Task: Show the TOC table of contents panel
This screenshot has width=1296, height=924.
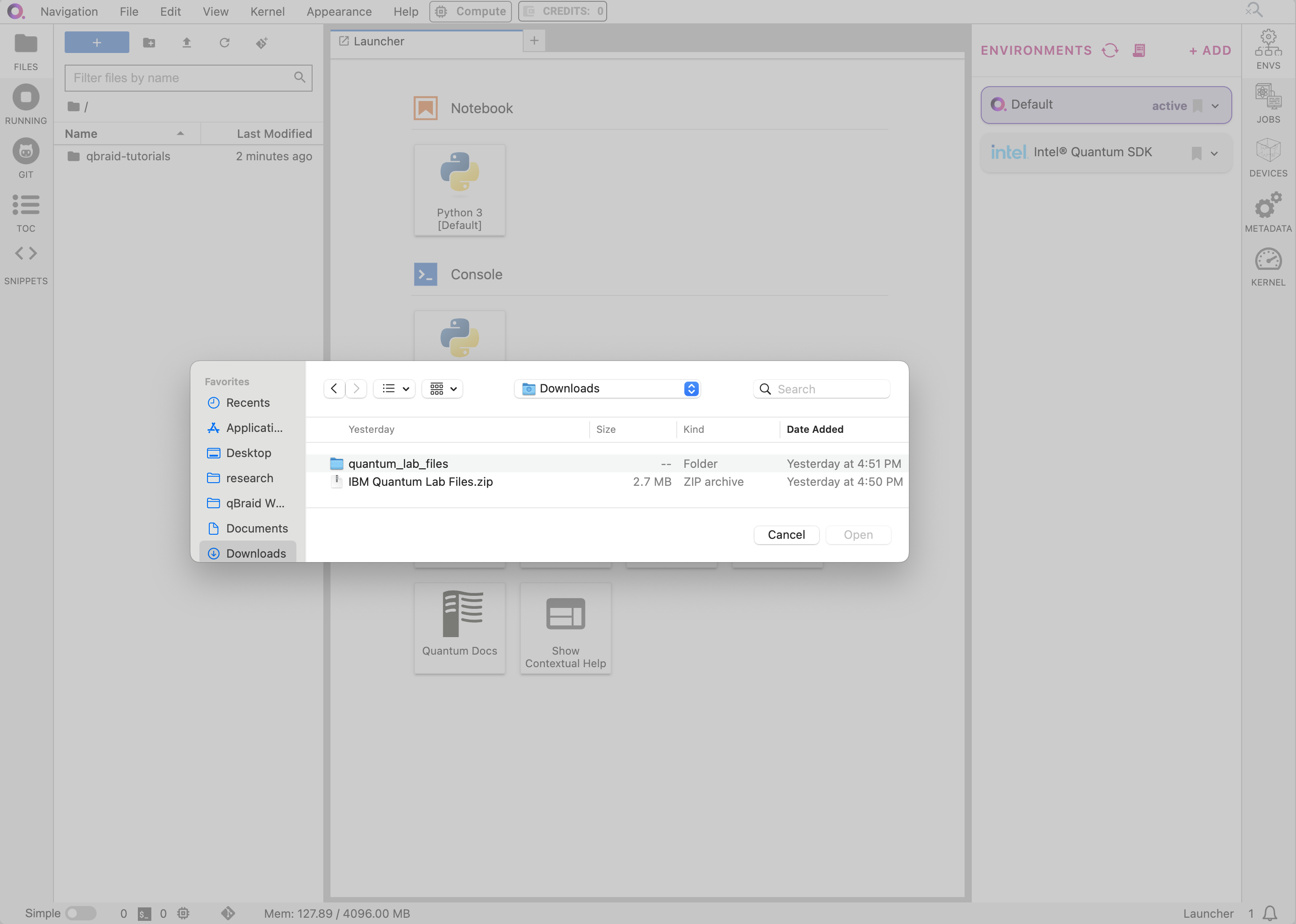Action: 26,213
